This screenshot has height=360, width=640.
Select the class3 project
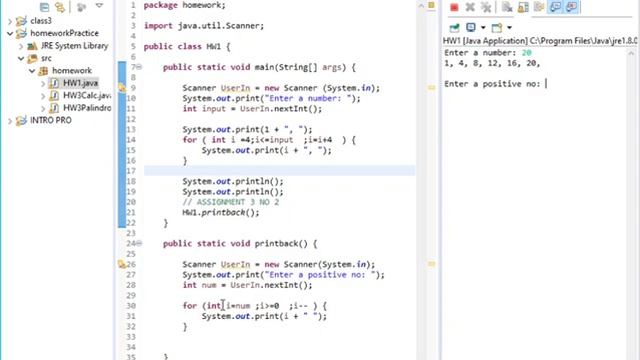[41, 21]
